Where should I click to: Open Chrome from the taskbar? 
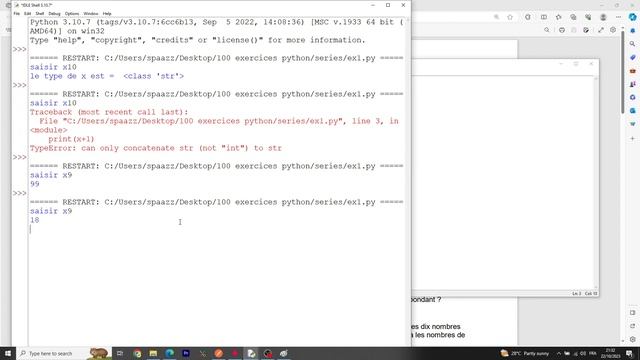[x=137, y=353]
